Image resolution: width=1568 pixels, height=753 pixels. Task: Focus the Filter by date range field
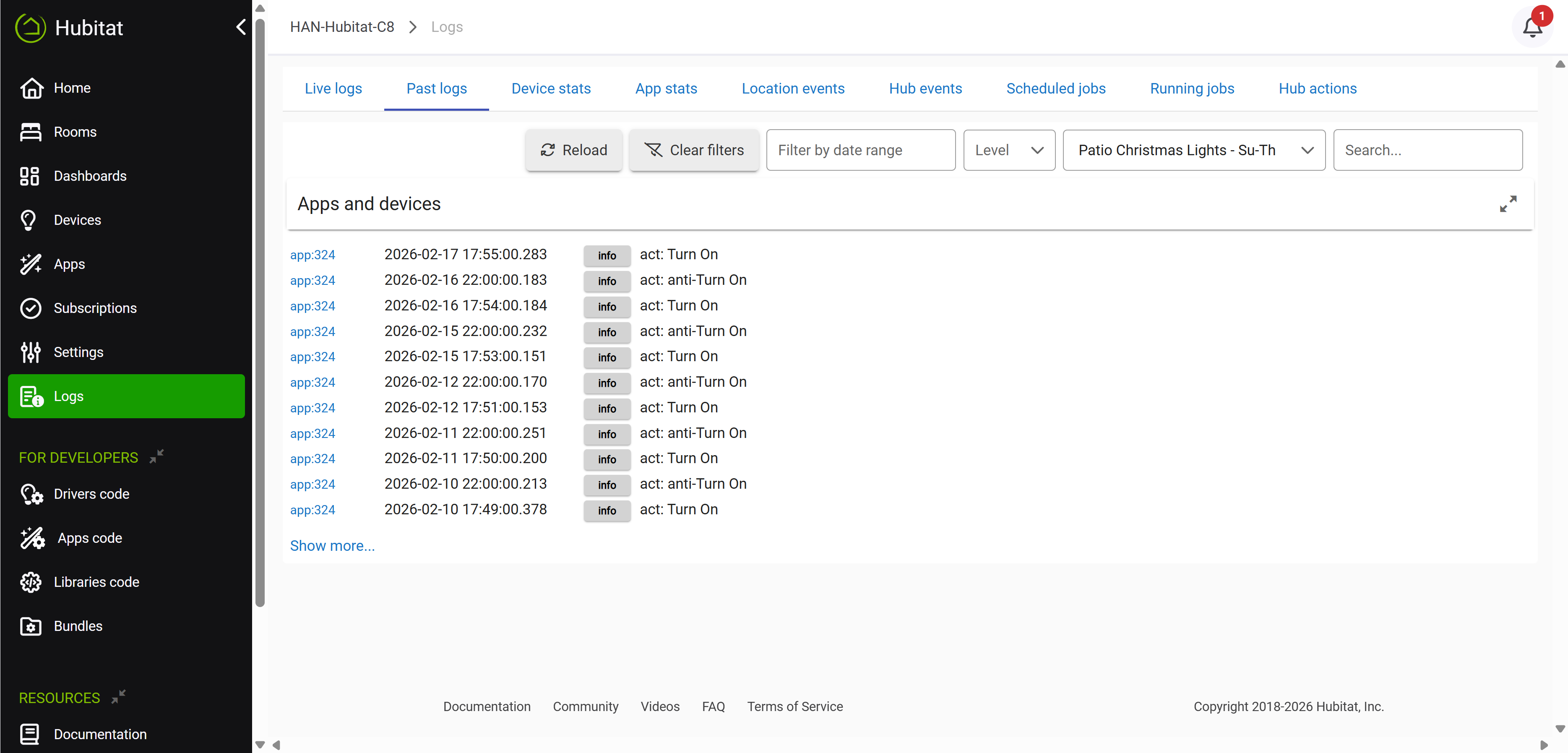pyautogui.click(x=860, y=150)
